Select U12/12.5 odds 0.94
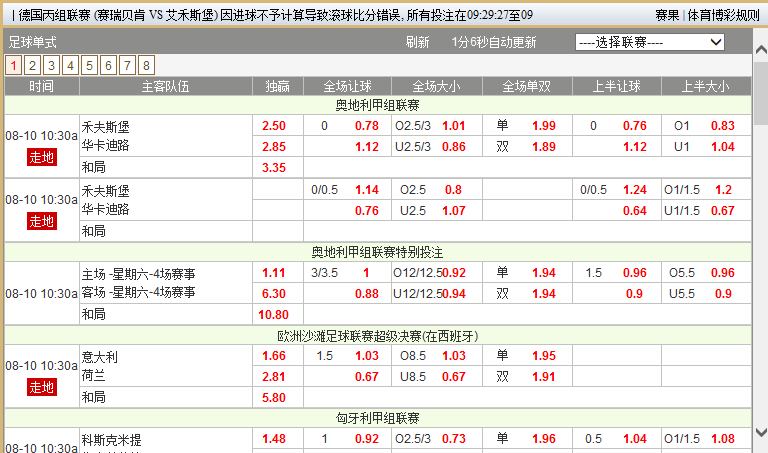Image resolution: width=768 pixels, height=453 pixels. pyautogui.click(x=454, y=293)
